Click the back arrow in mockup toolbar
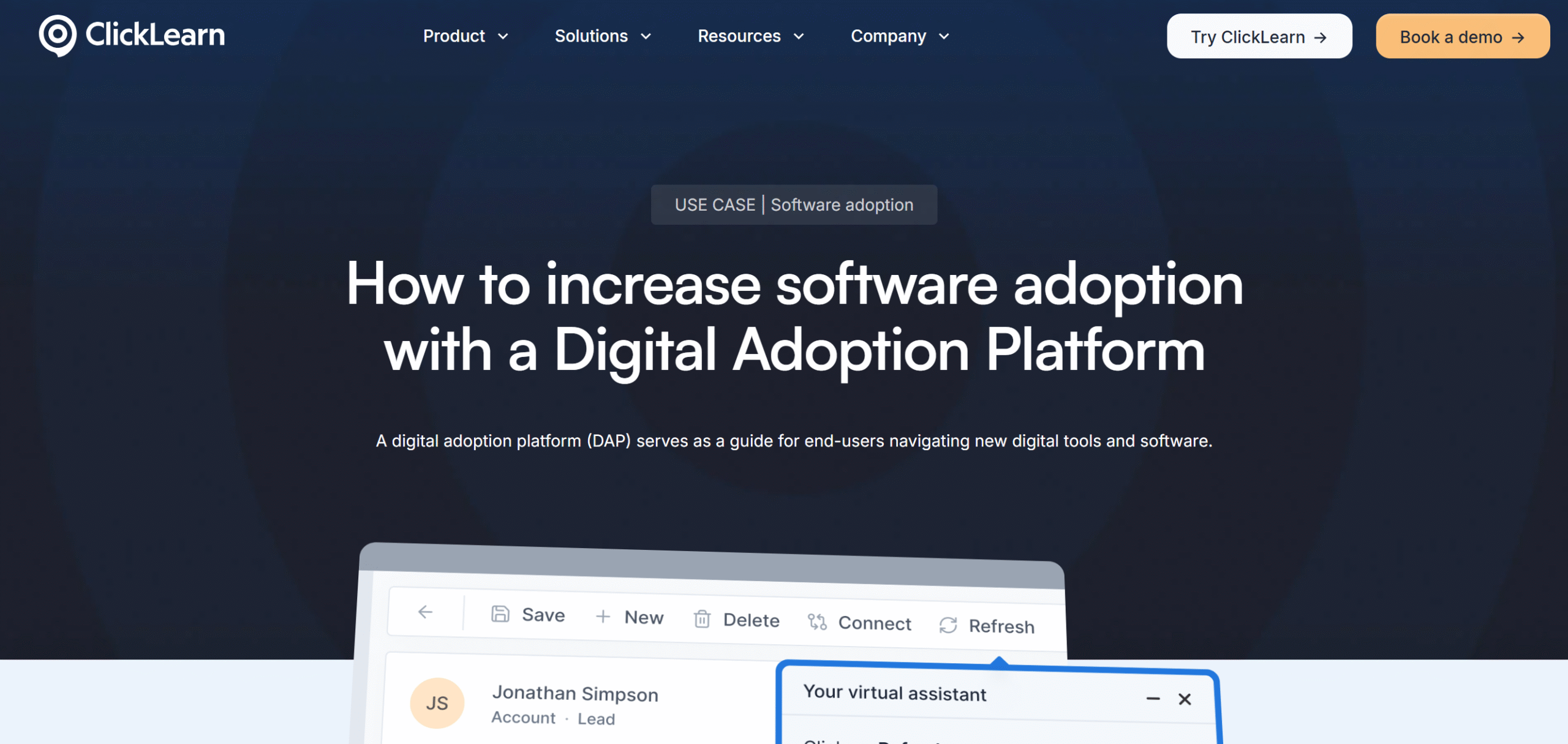Screen dimensions: 1568x744 425,612
